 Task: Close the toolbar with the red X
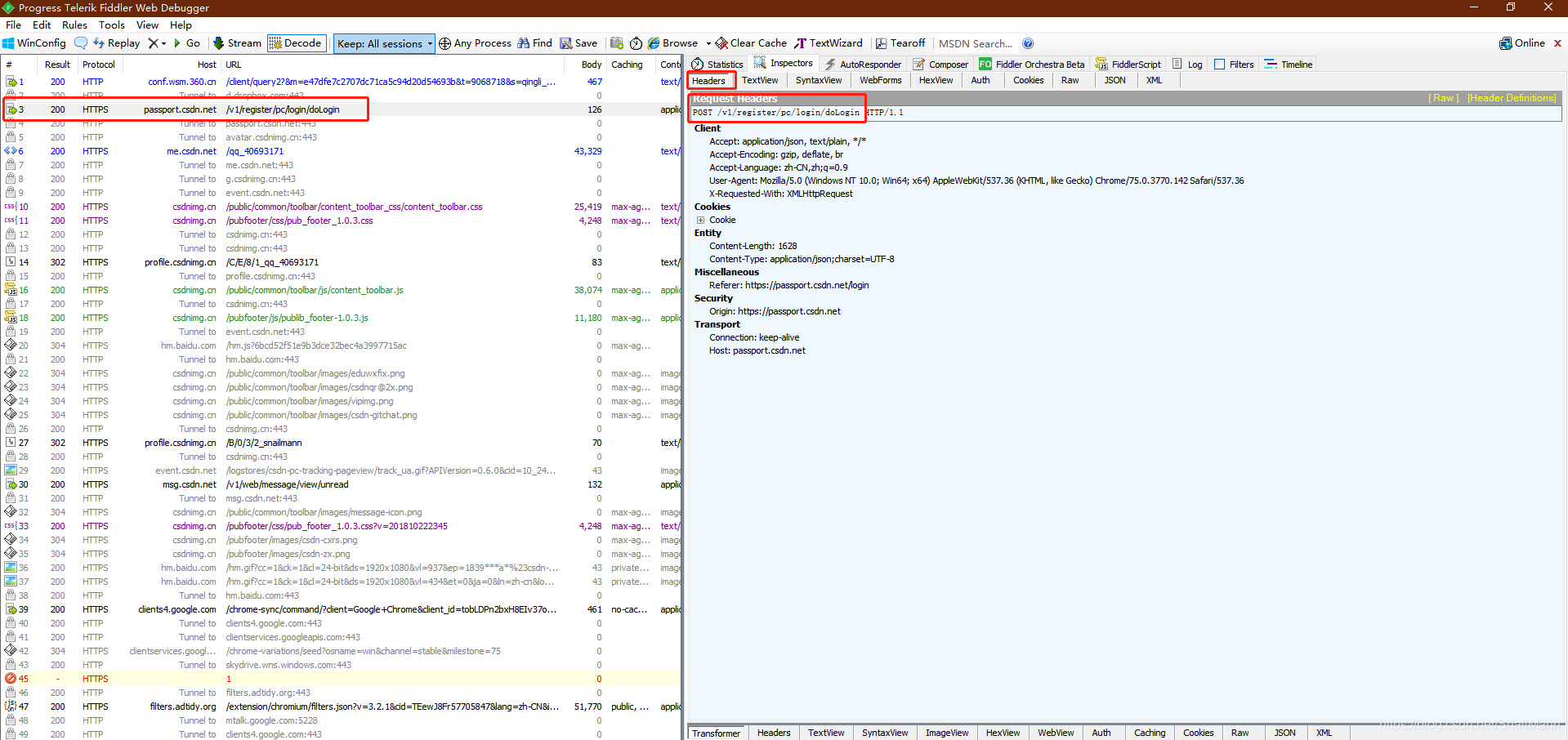(1557, 43)
